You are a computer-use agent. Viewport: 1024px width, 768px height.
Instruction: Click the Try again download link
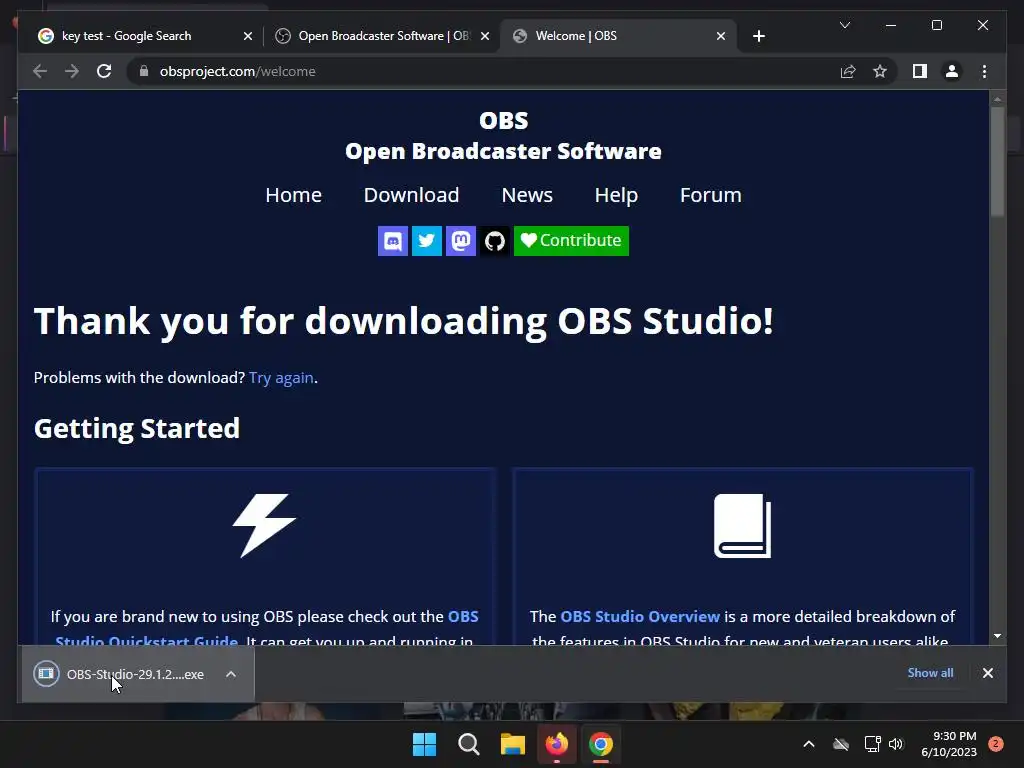(x=281, y=377)
